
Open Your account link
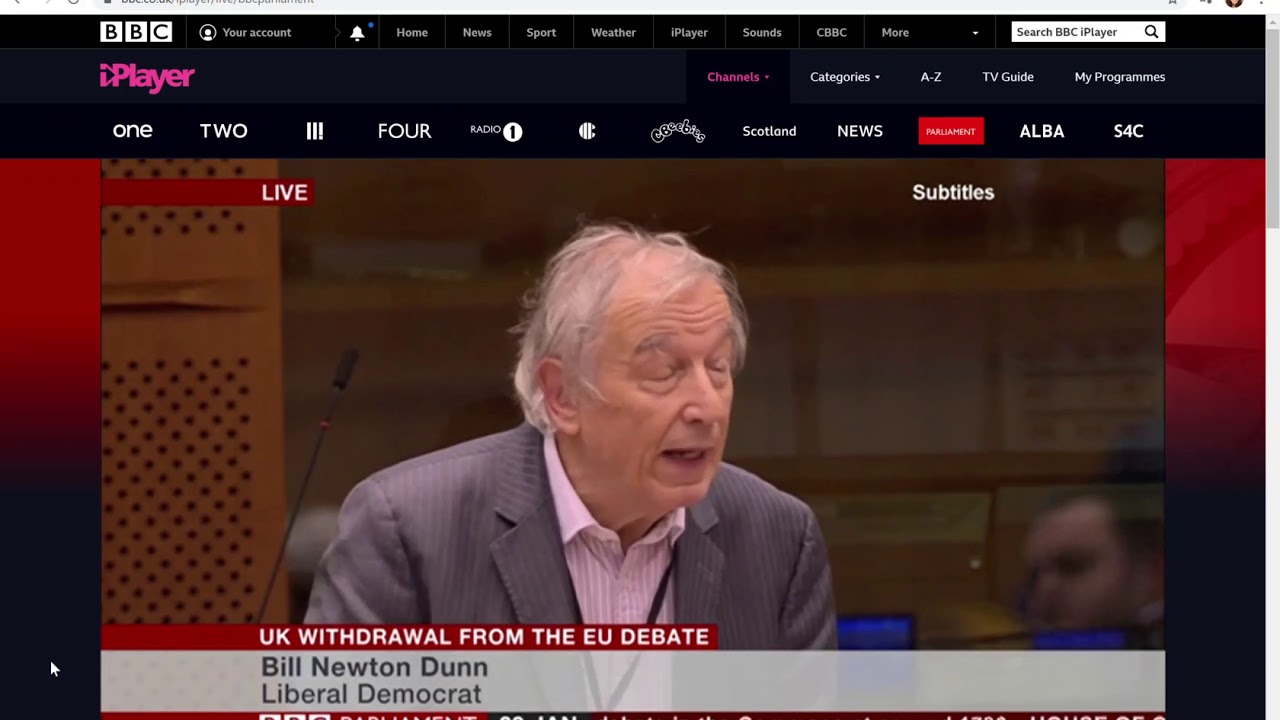[257, 32]
